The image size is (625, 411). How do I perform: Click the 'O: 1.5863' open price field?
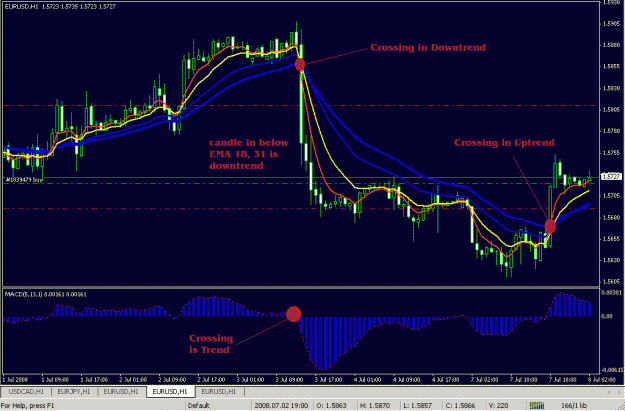(333, 406)
